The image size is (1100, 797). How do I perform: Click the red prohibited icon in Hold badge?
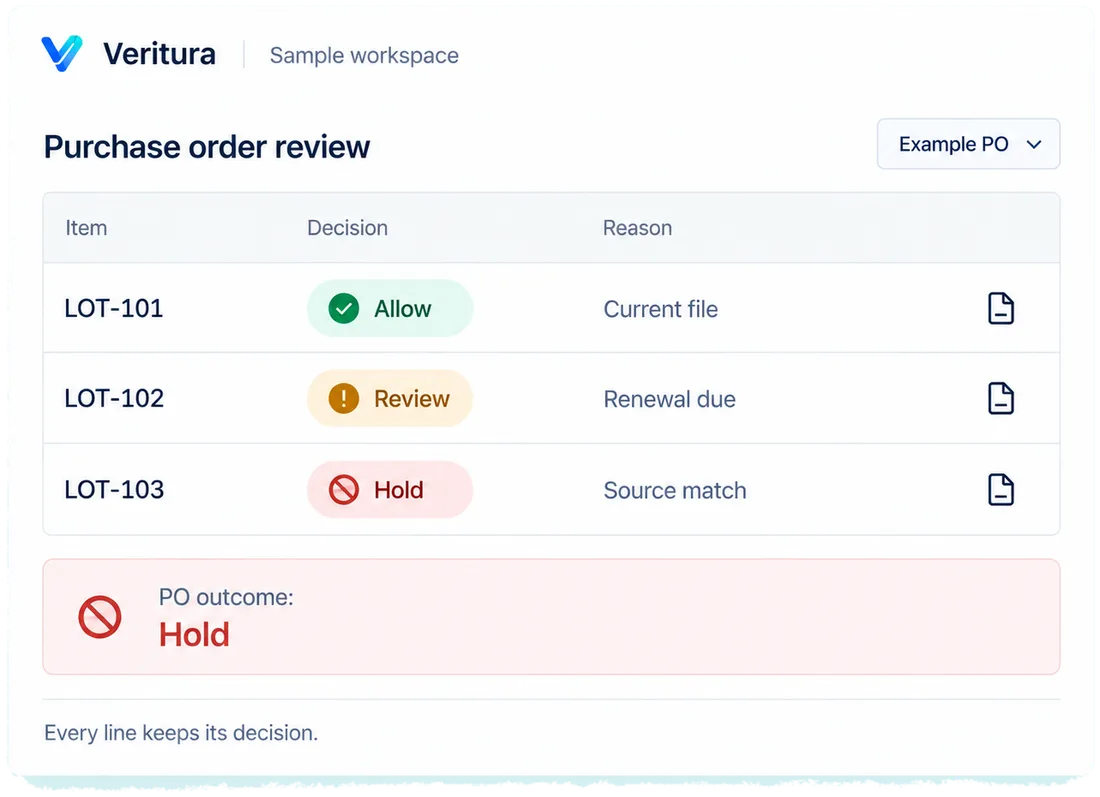(344, 490)
